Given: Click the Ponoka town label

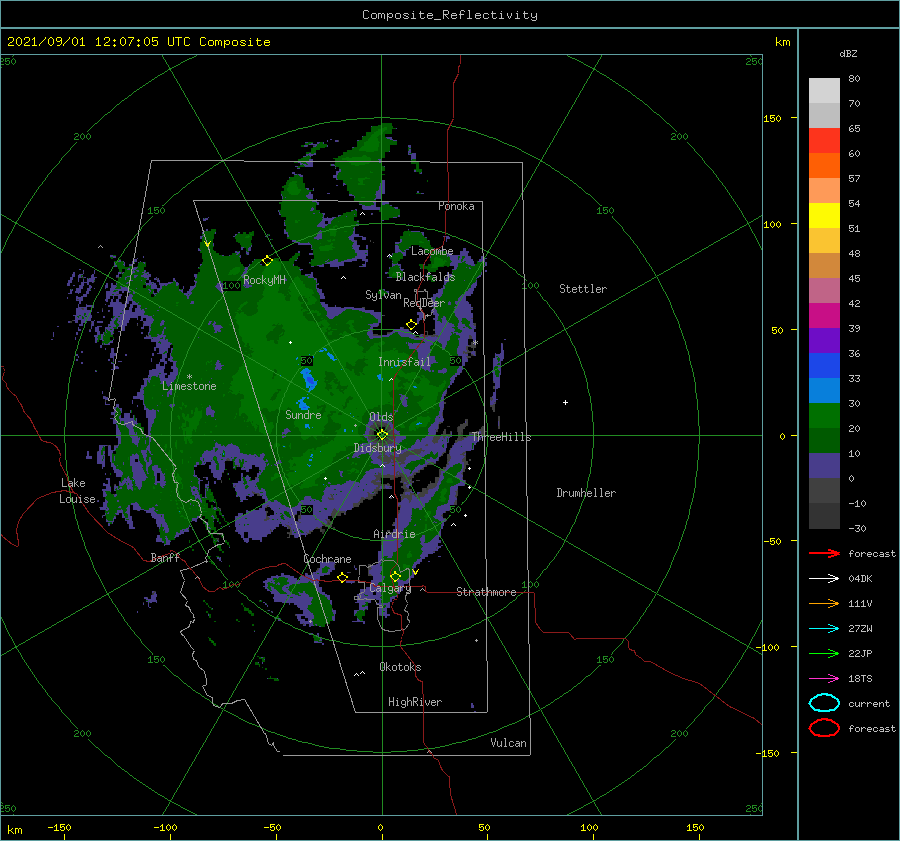Looking at the screenshot, I should (x=456, y=206).
